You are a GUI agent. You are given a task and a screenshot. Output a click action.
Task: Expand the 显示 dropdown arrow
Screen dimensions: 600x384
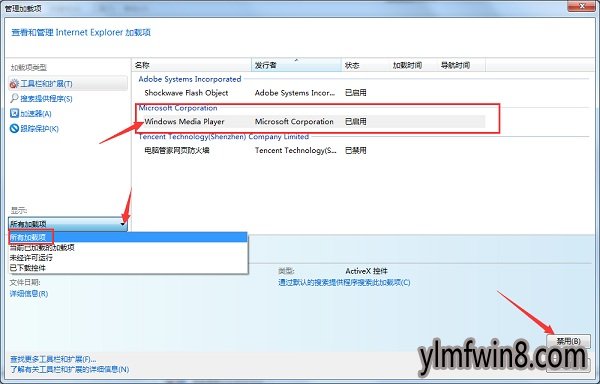coord(123,224)
